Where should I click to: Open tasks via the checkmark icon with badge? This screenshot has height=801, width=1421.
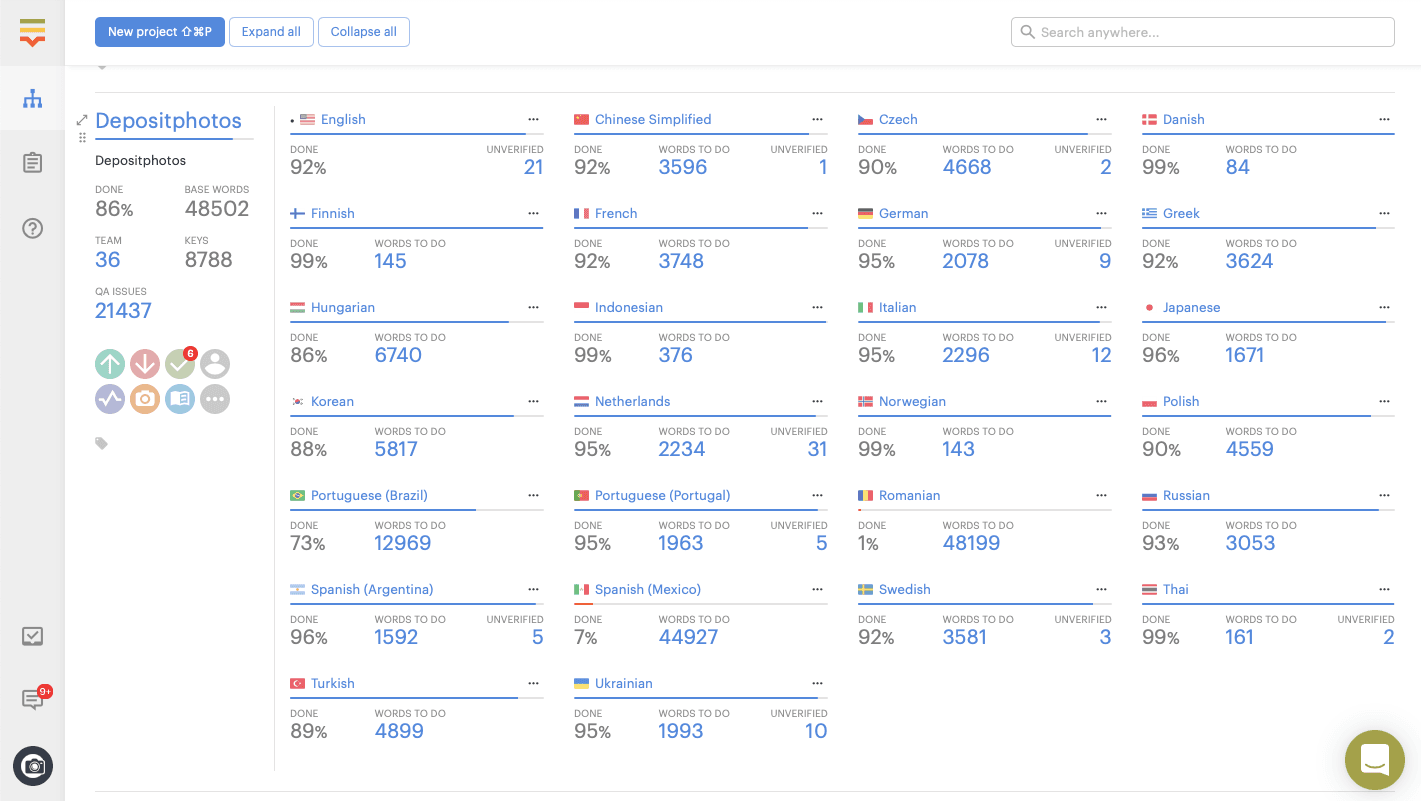click(180, 364)
